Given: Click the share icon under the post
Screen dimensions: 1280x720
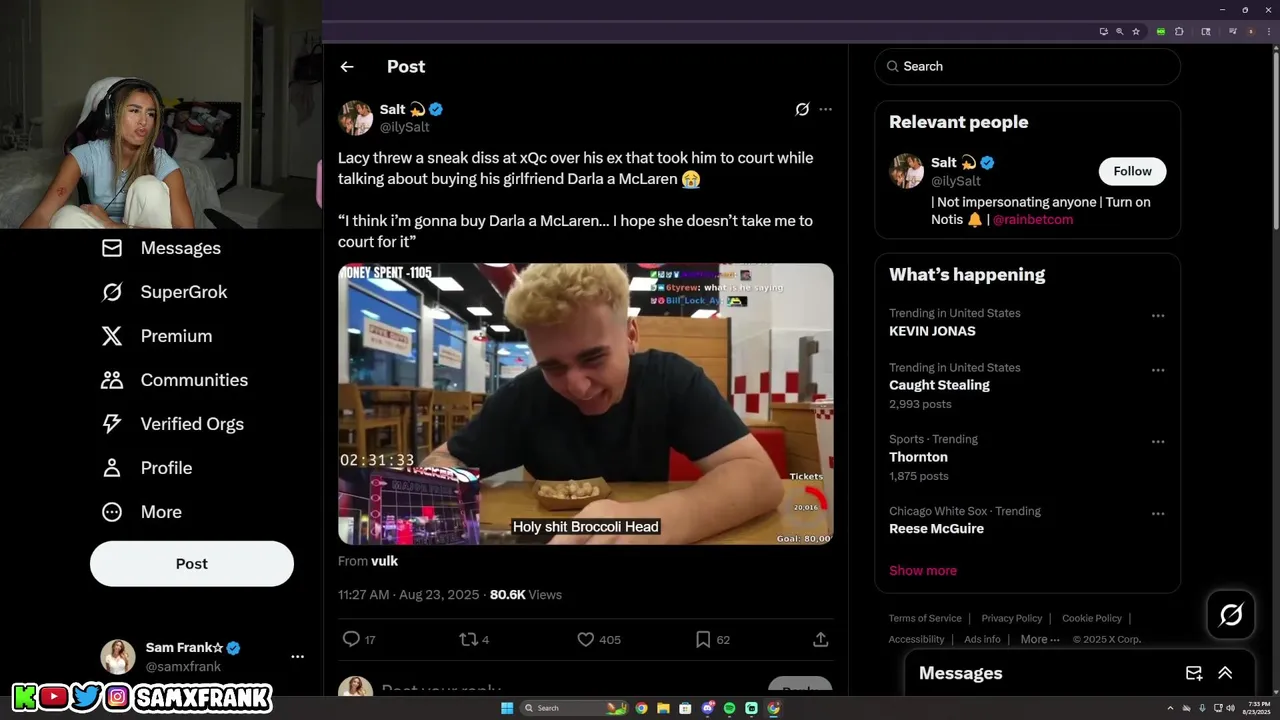Looking at the screenshot, I should [820, 639].
